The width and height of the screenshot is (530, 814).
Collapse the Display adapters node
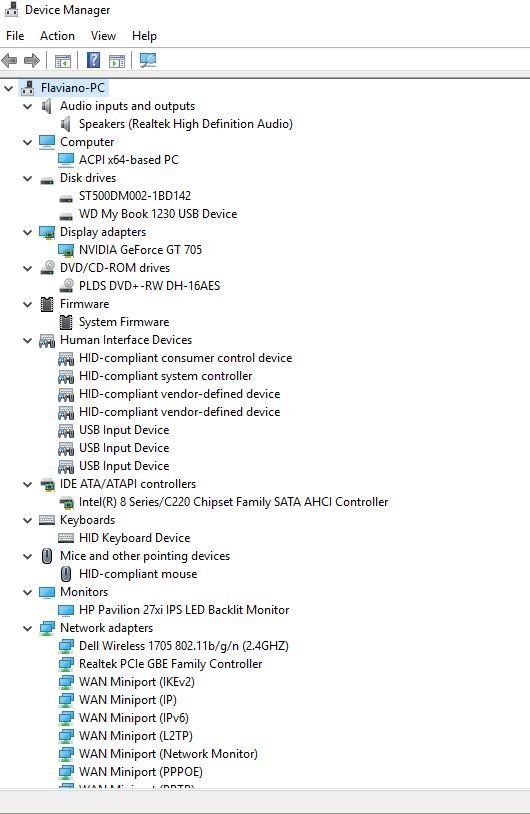28,233
